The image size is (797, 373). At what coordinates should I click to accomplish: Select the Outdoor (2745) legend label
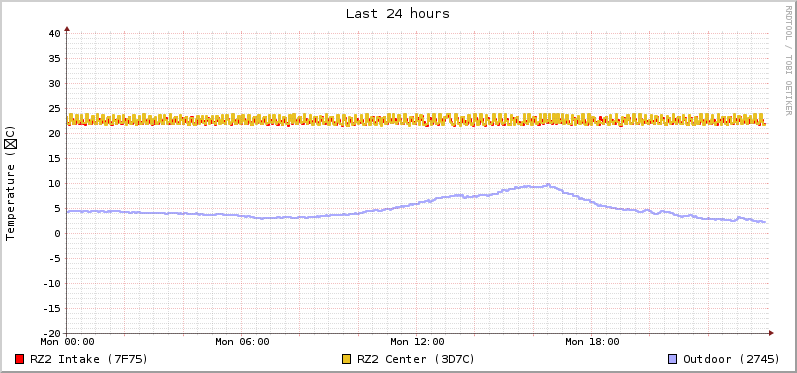click(x=731, y=359)
